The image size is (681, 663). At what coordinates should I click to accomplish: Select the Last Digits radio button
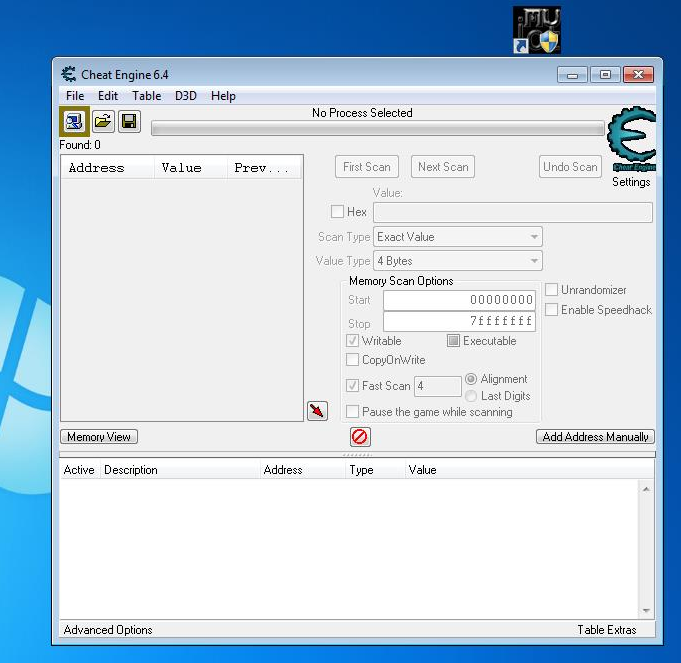point(472,397)
